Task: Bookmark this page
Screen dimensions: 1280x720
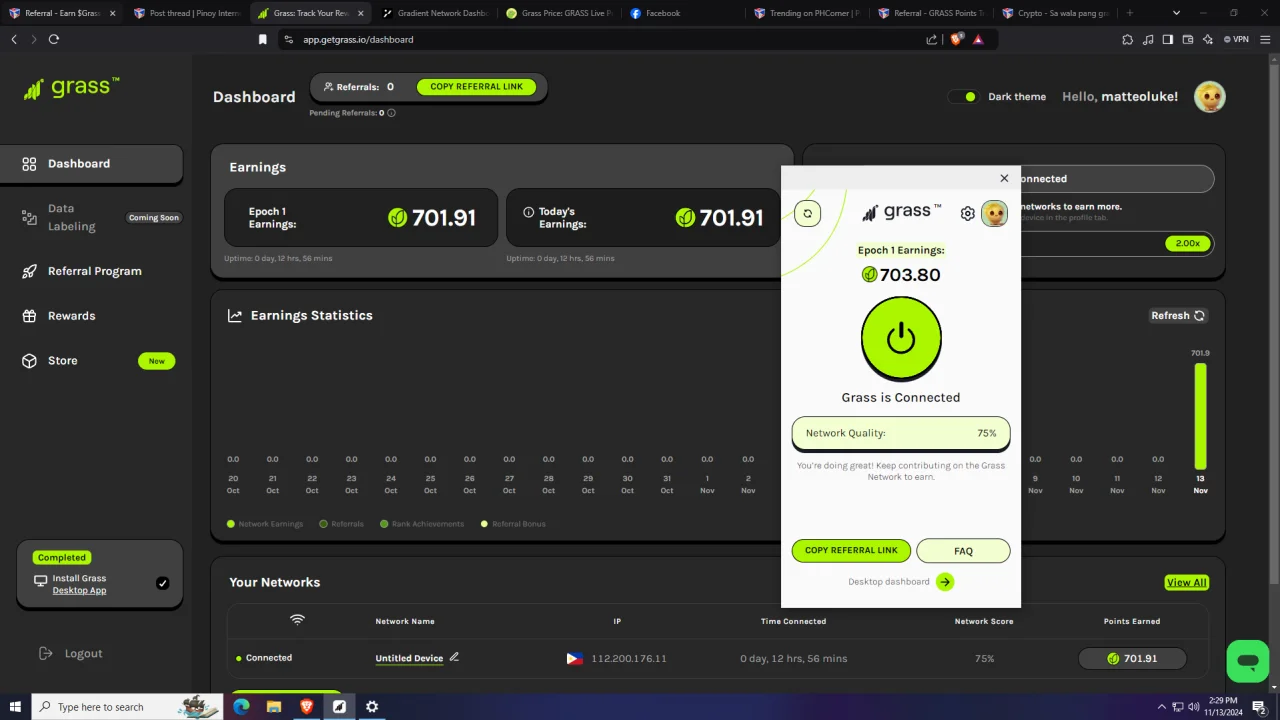Action: click(x=263, y=39)
